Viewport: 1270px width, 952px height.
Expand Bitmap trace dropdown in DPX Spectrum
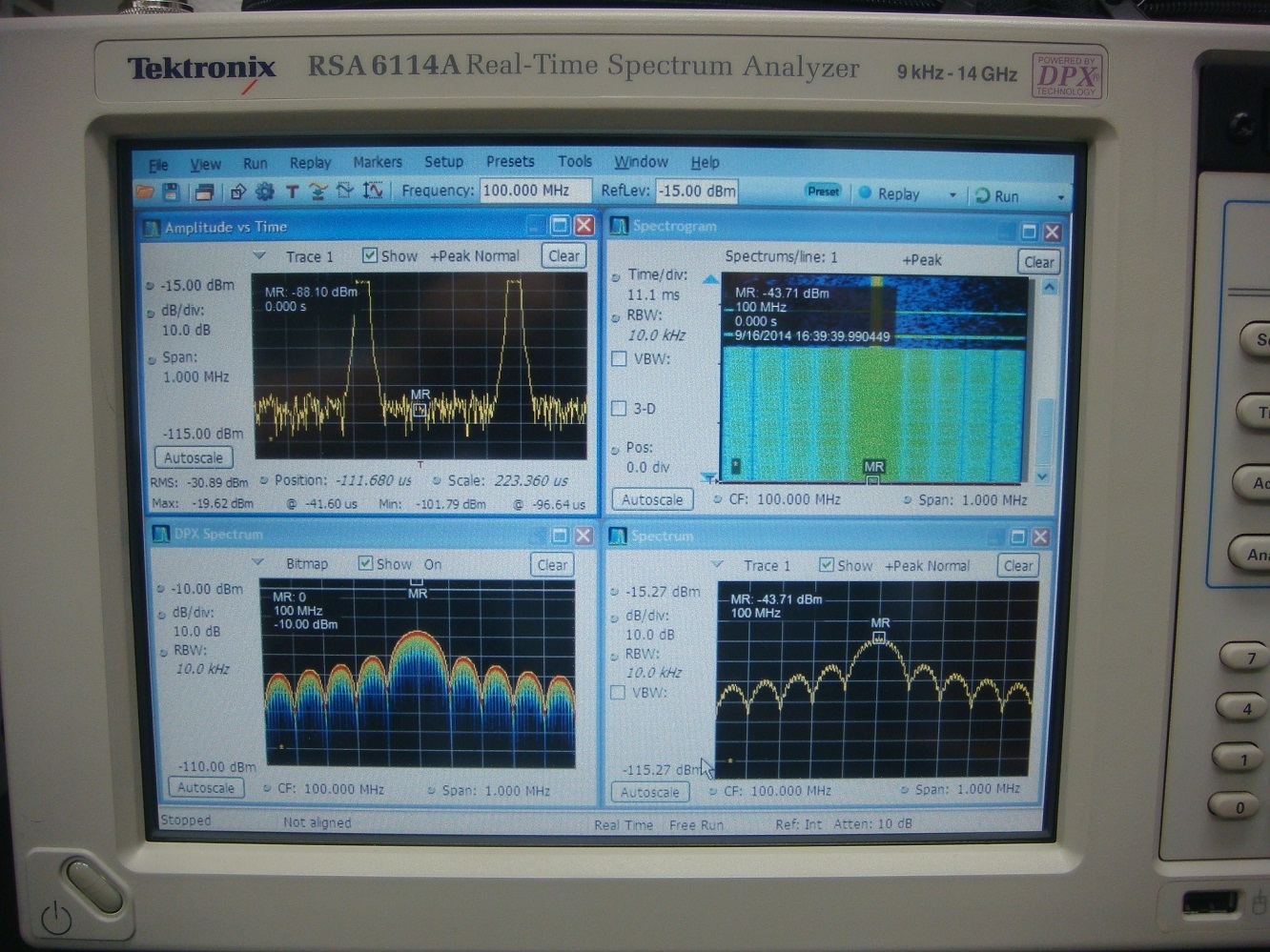coord(257,562)
